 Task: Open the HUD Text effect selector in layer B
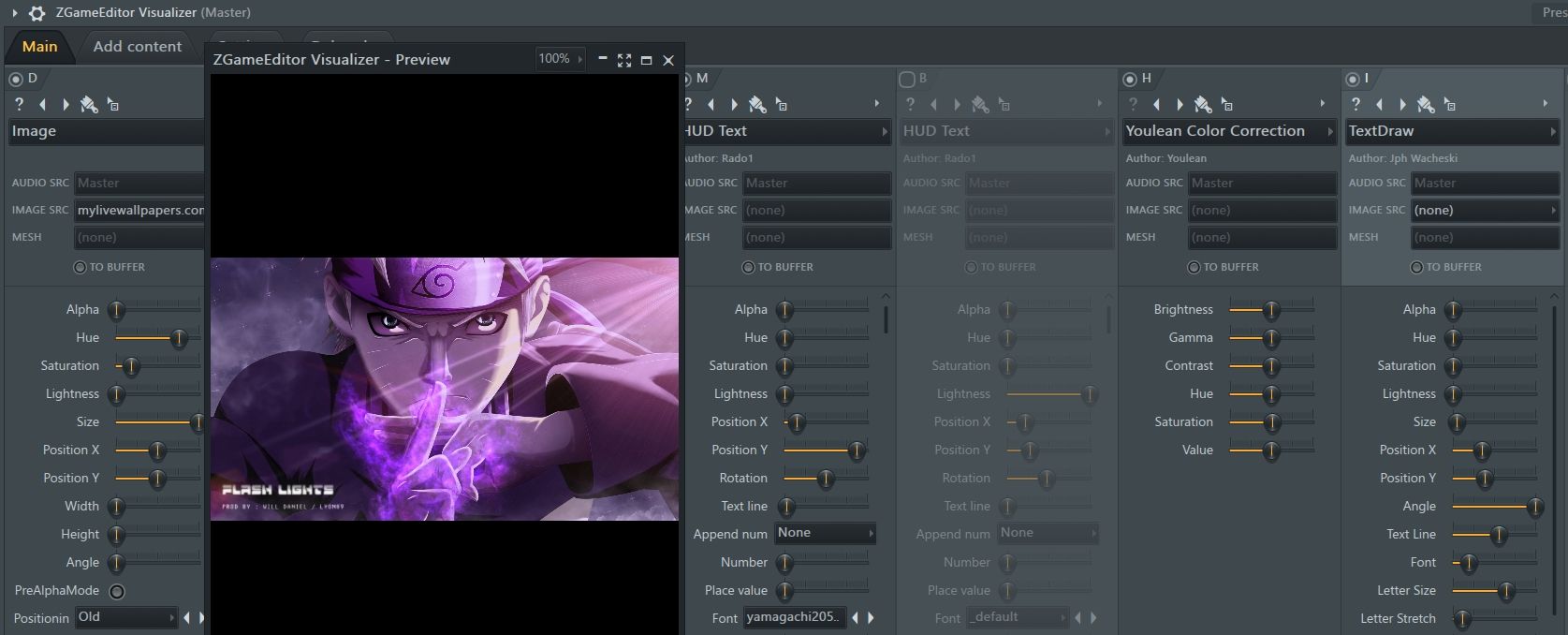pos(1006,131)
